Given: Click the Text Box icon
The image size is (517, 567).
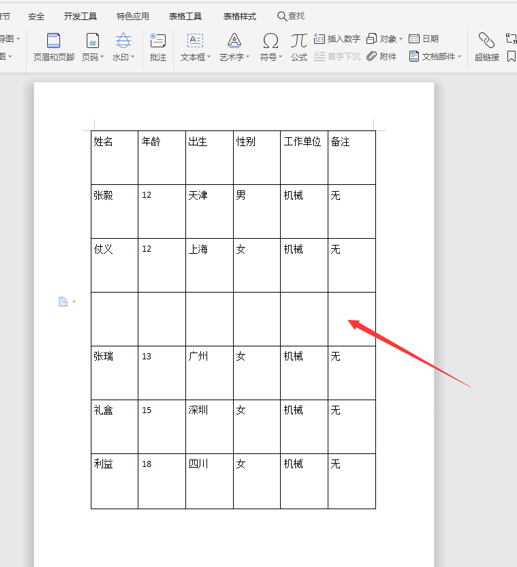Looking at the screenshot, I should click(195, 40).
